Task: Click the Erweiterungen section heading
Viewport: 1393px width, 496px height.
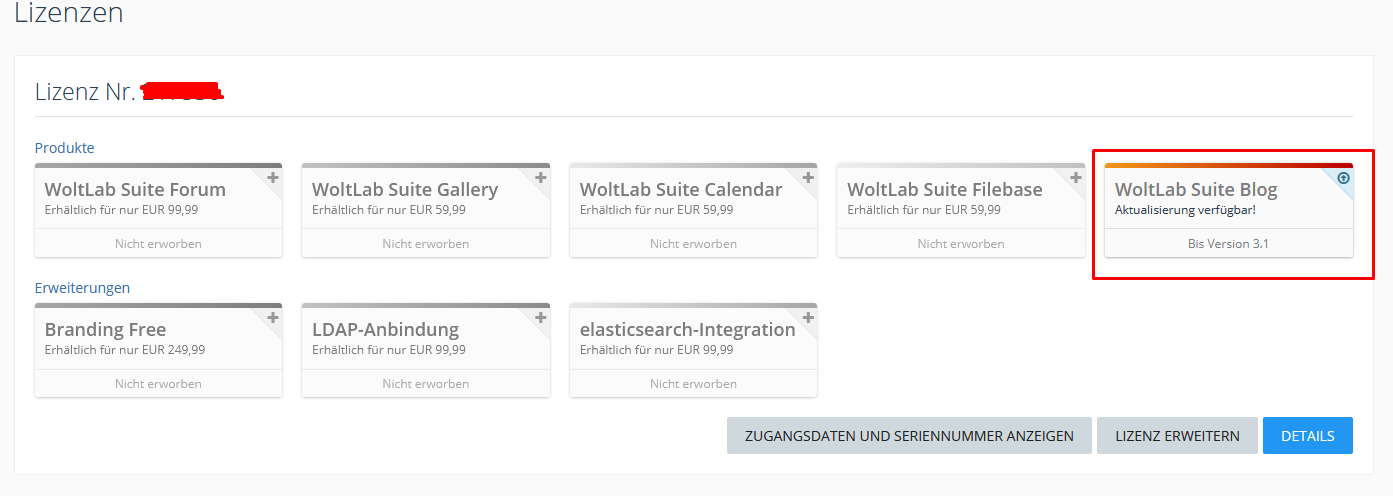Action: (82, 288)
